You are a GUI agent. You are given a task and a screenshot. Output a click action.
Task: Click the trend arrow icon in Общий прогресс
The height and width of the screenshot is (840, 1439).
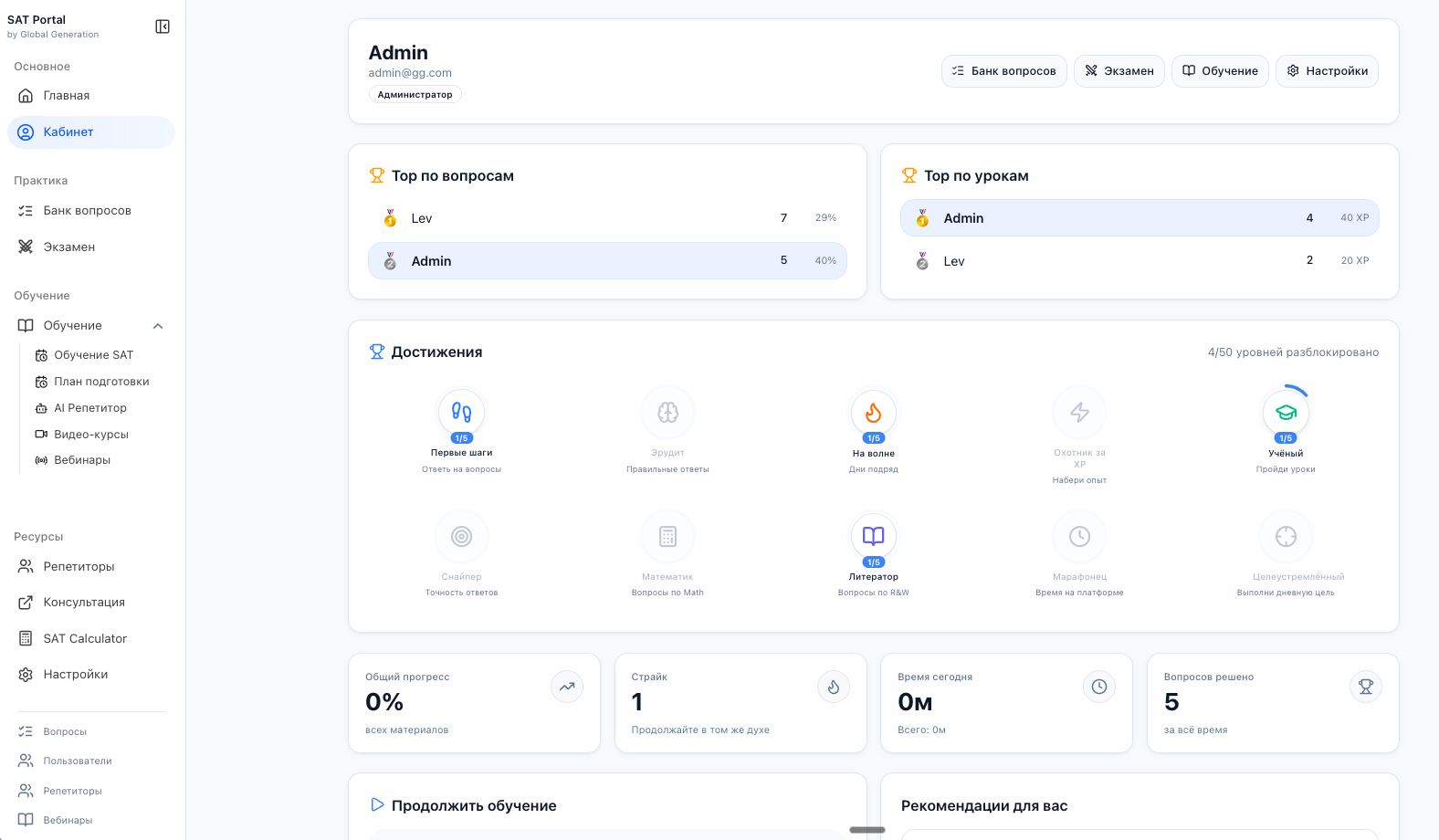click(567, 687)
